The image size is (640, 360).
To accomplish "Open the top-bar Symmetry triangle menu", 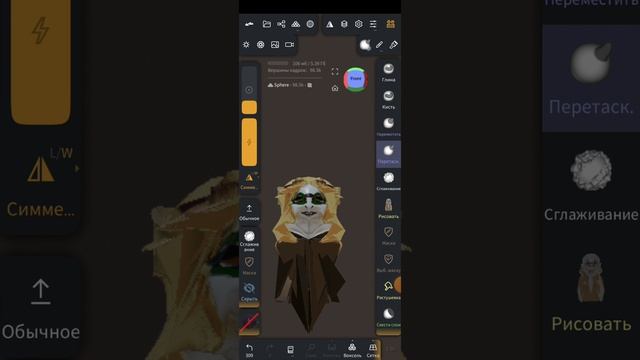I will pos(329,24).
